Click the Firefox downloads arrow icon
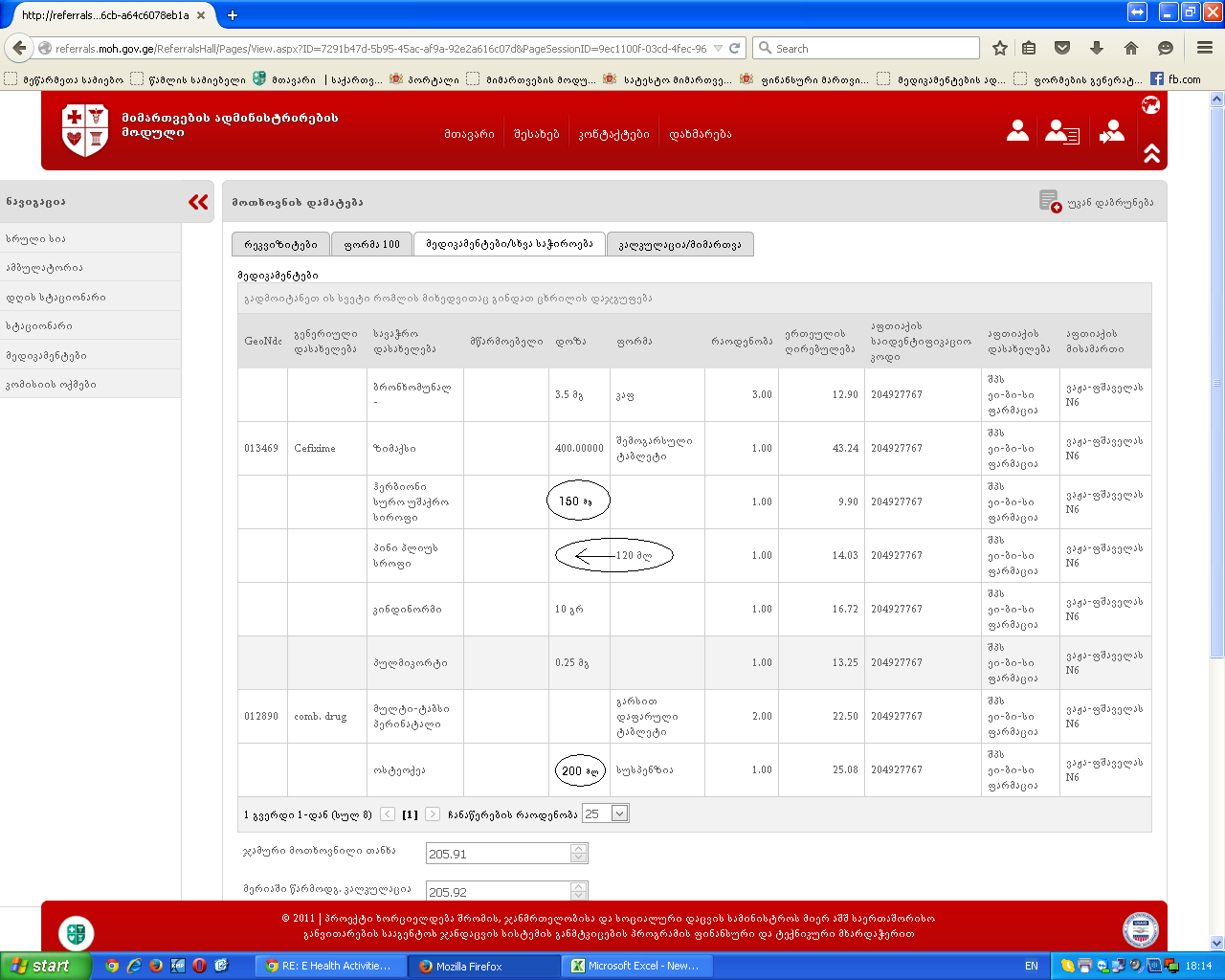 [1097, 48]
